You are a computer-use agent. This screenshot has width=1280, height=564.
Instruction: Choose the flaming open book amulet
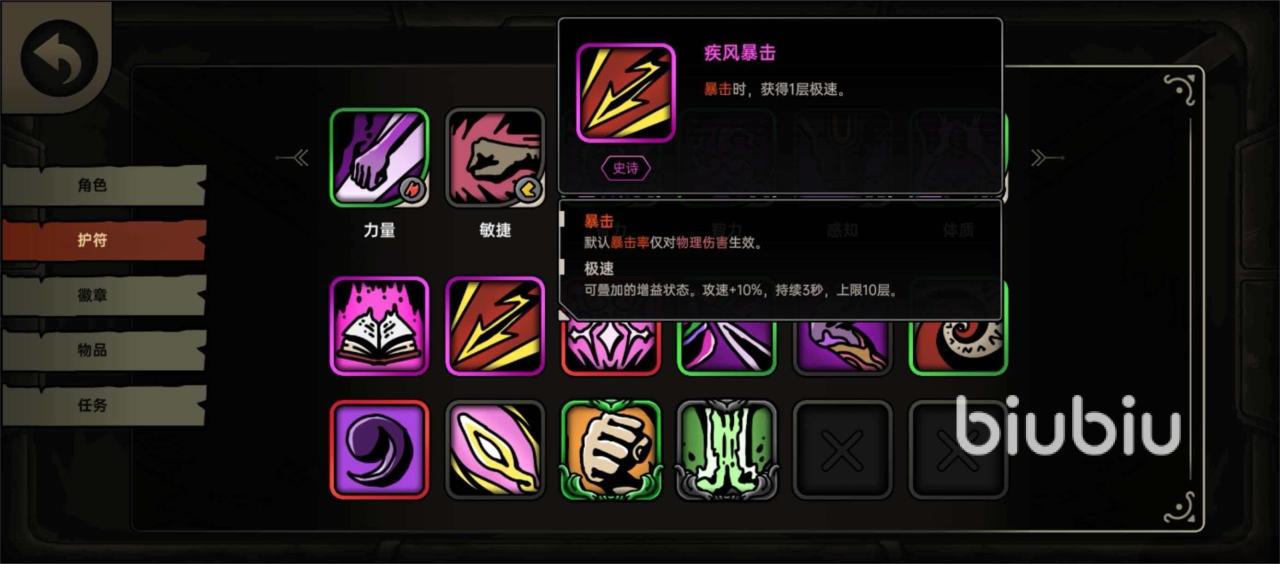pyautogui.click(x=380, y=326)
